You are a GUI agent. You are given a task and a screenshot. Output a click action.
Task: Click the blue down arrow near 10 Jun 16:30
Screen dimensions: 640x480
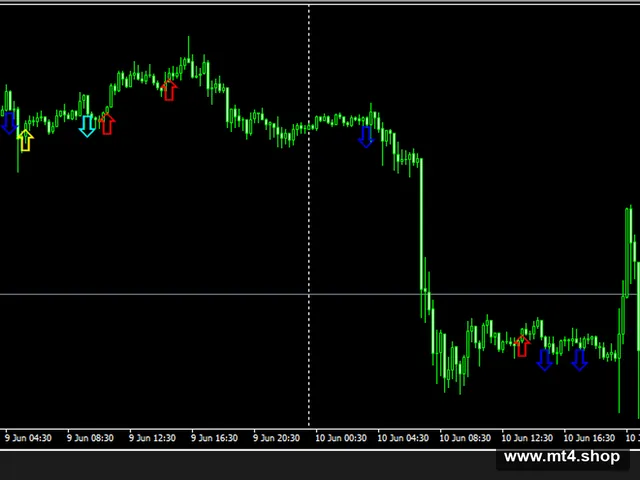[579, 360]
